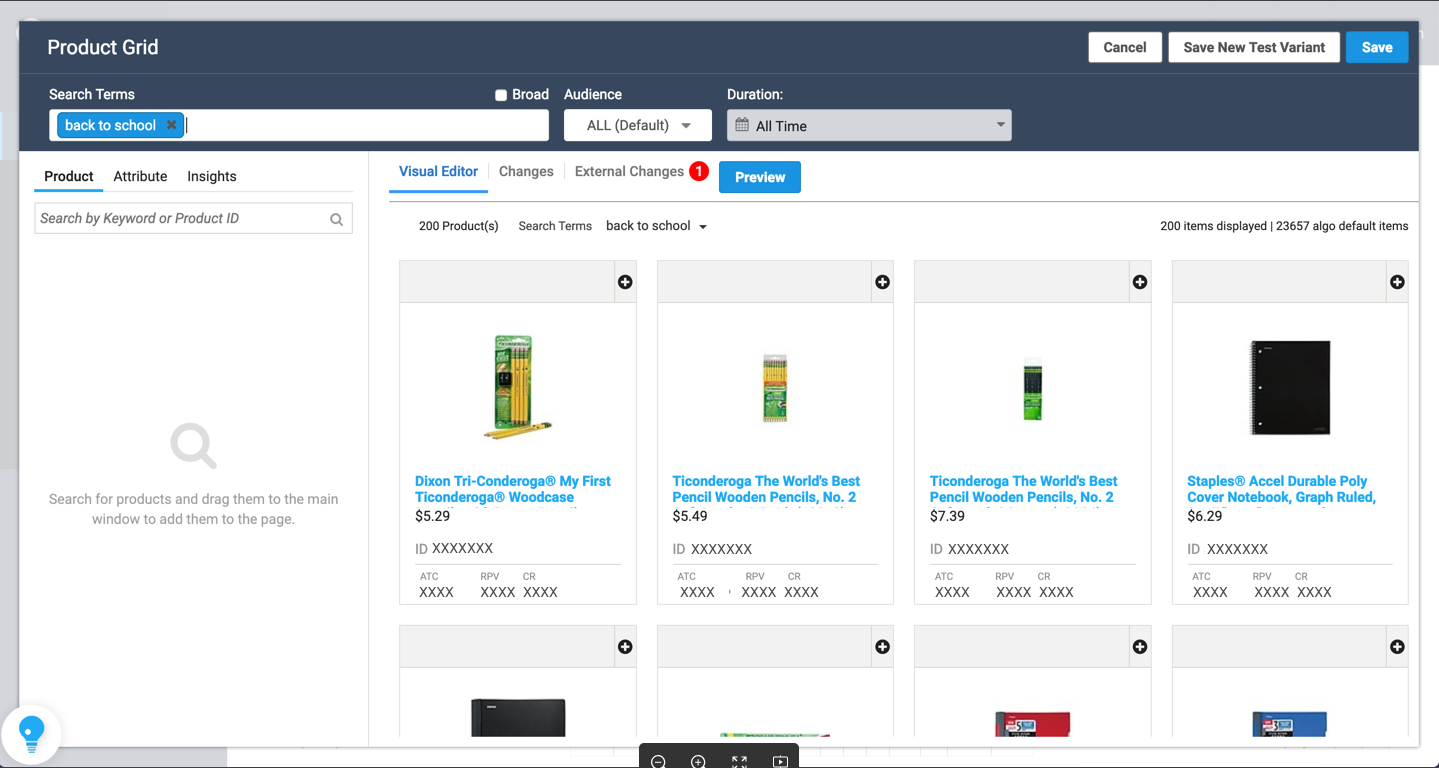Click plus icon on $5.49 Ticonderoga pencils card
The image size is (1439, 768).
(882, 282)
